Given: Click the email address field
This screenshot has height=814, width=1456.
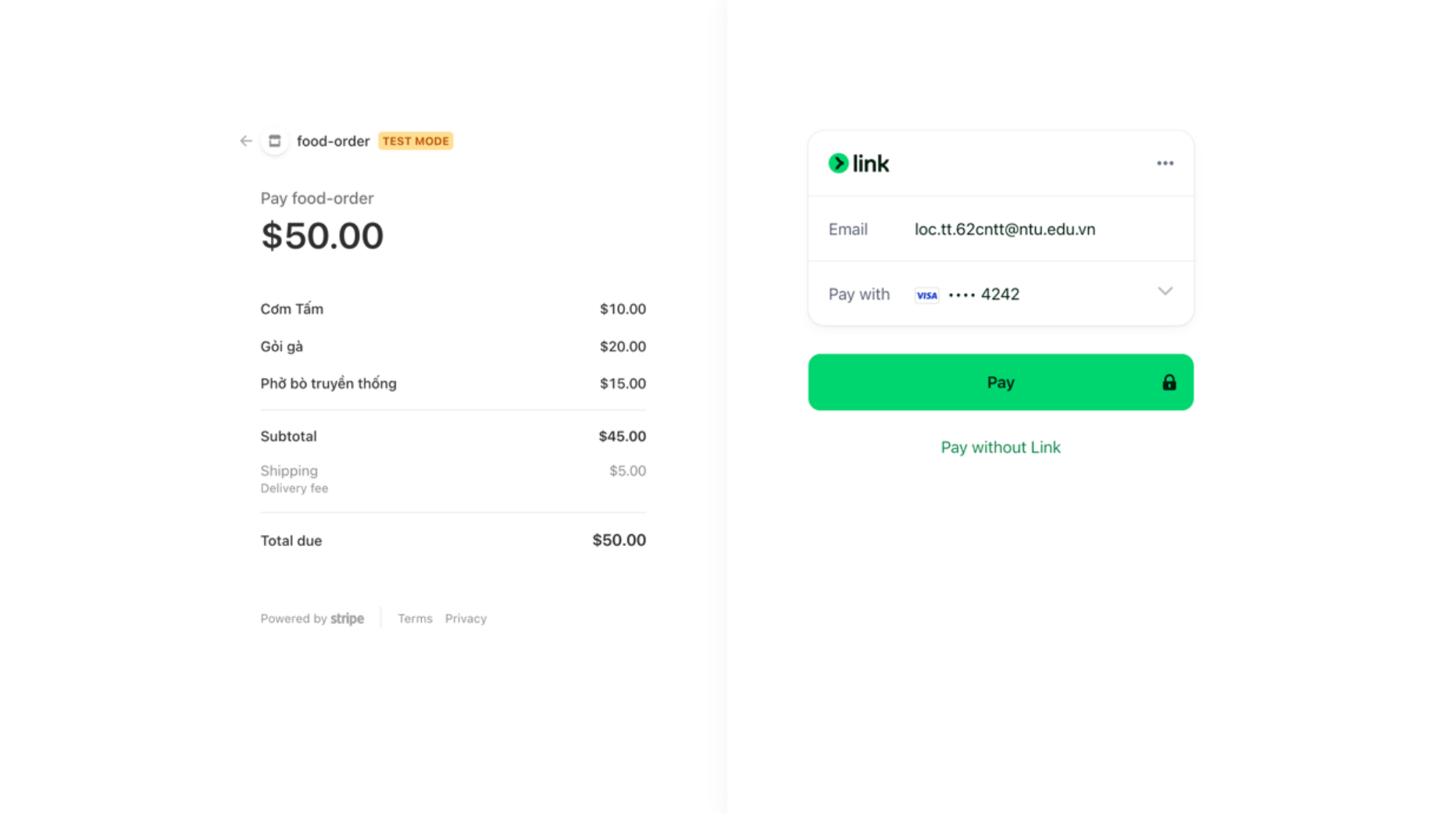Looking at the screenshot, I should click(x=1001, y=229).
